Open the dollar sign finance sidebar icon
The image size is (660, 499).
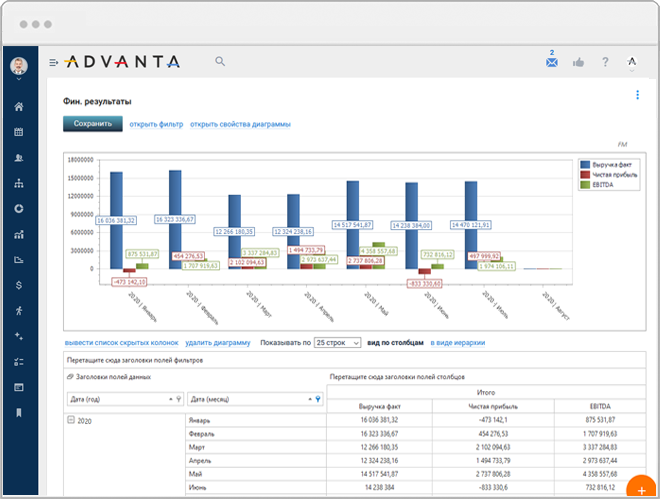[19, 285]
